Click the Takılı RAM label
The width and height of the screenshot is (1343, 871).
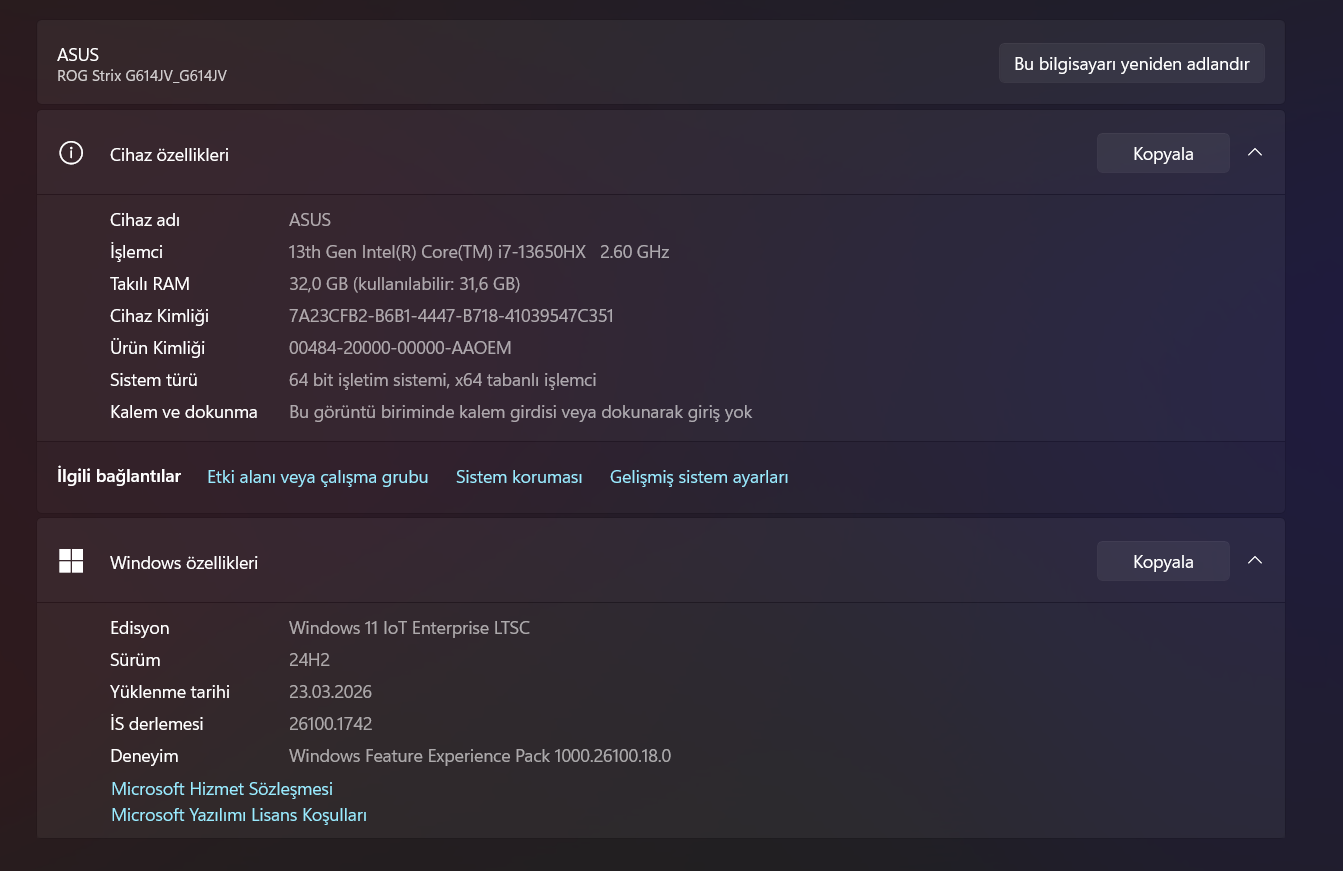click(x=150, y=284)
